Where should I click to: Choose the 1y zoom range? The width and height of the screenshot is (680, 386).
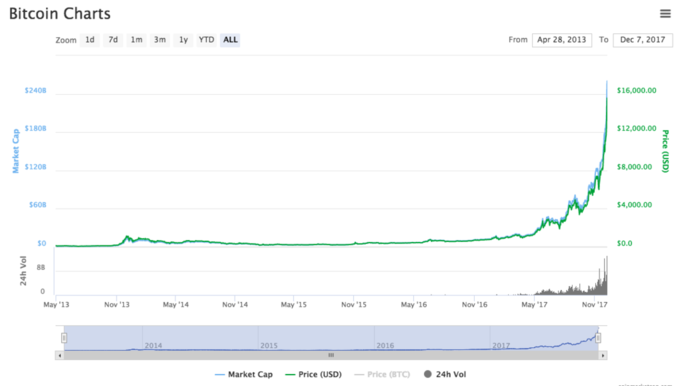point(183,40)
